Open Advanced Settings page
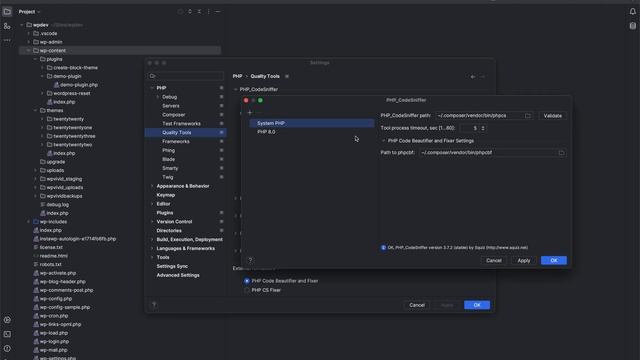The height and width of the screenshot is (360, 640). [178, 276]
